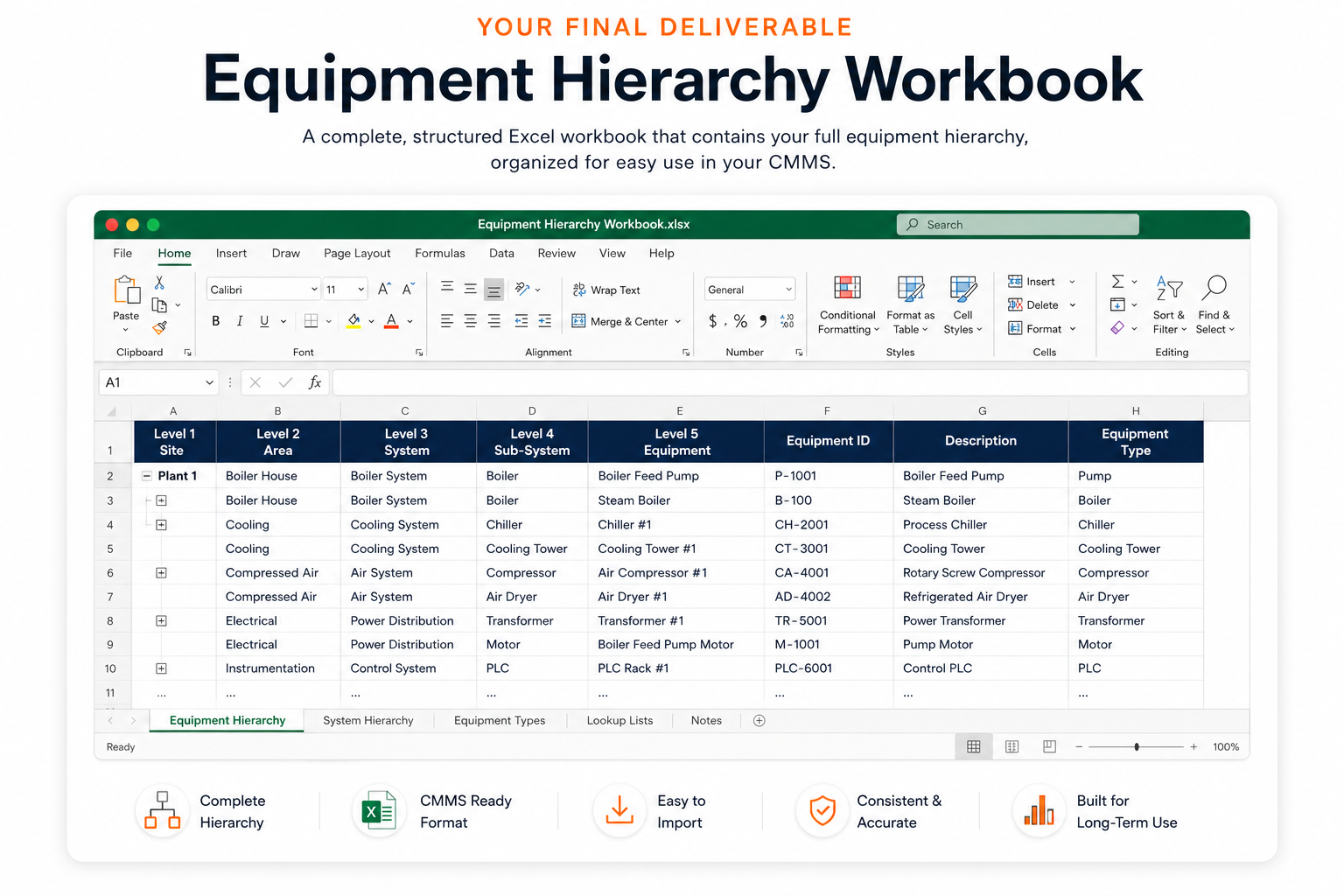Open the Merge & Center dropdown arrow
The height and width of the screenshot is (896, 1344).
pos(678,322)
